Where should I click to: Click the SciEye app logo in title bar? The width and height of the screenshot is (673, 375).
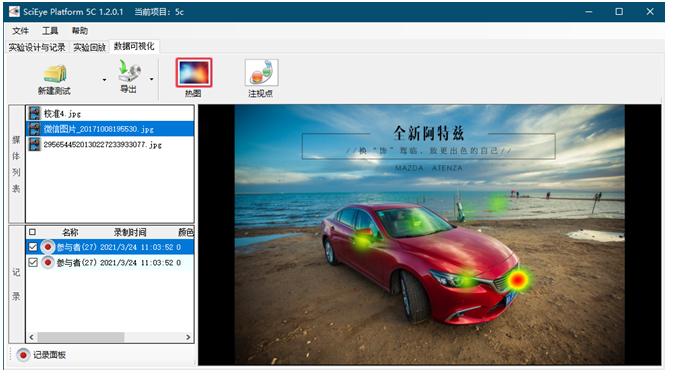14,12
